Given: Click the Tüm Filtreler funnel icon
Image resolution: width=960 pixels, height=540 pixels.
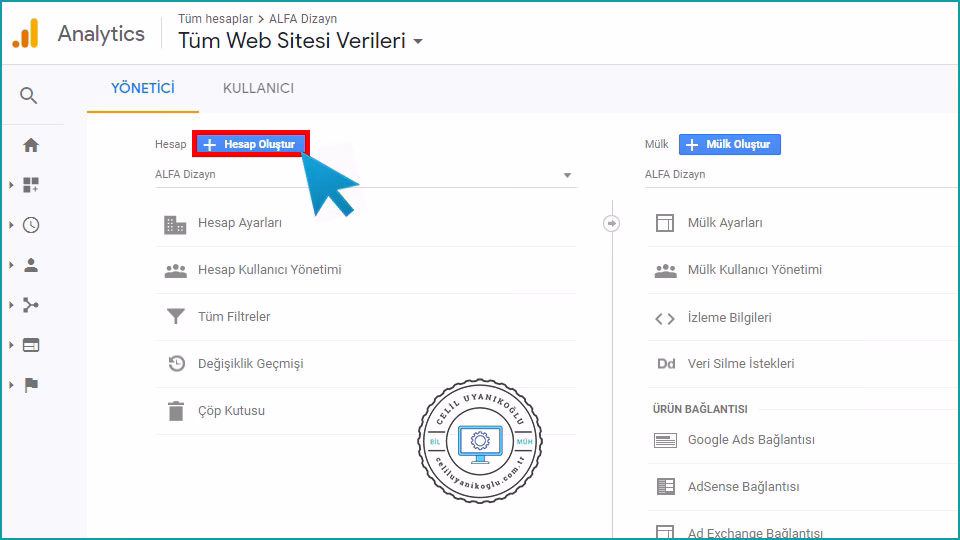Looking at the screenshot, I should click(176, 316).
